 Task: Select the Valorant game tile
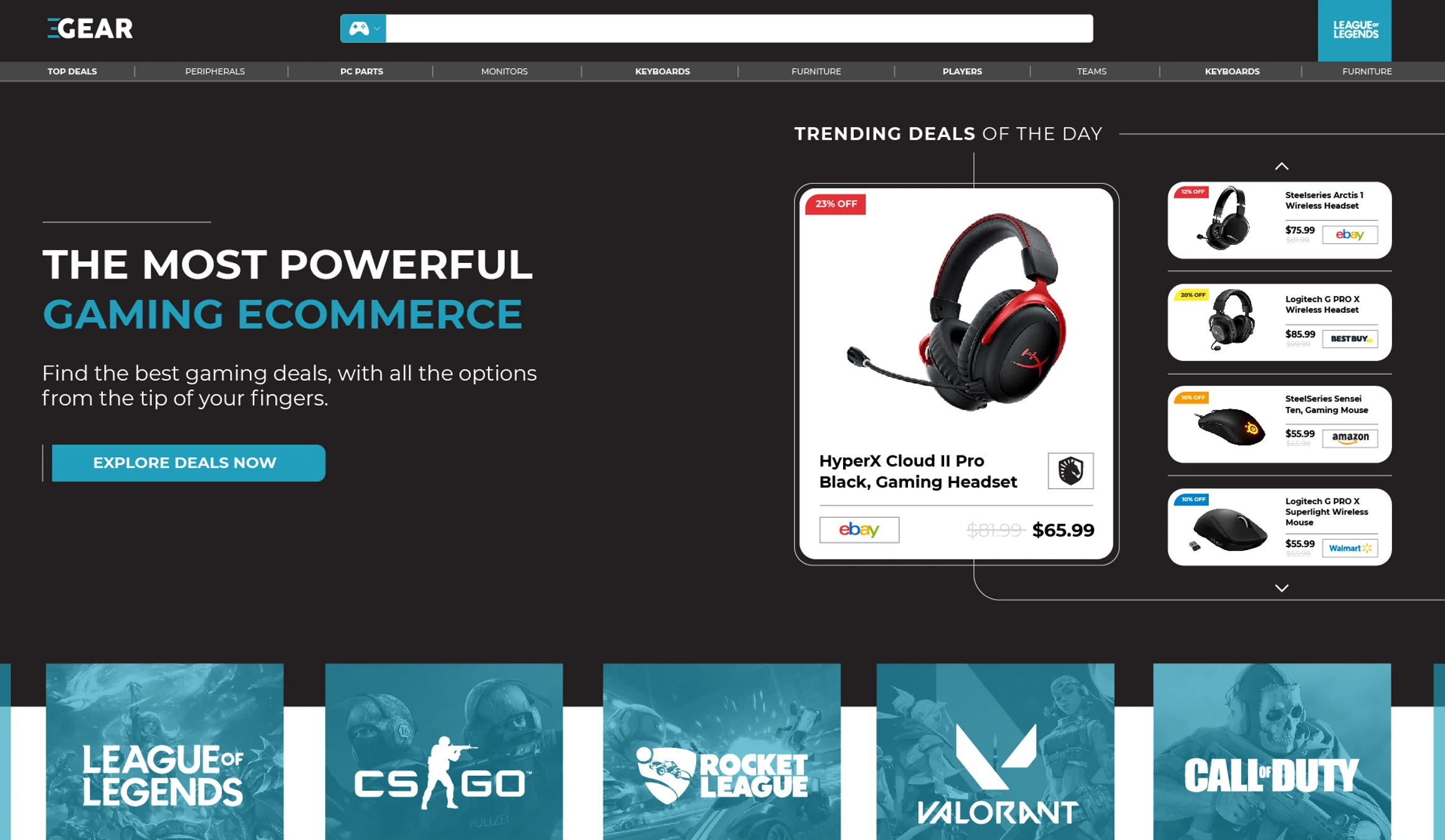(x=995, y=752)
